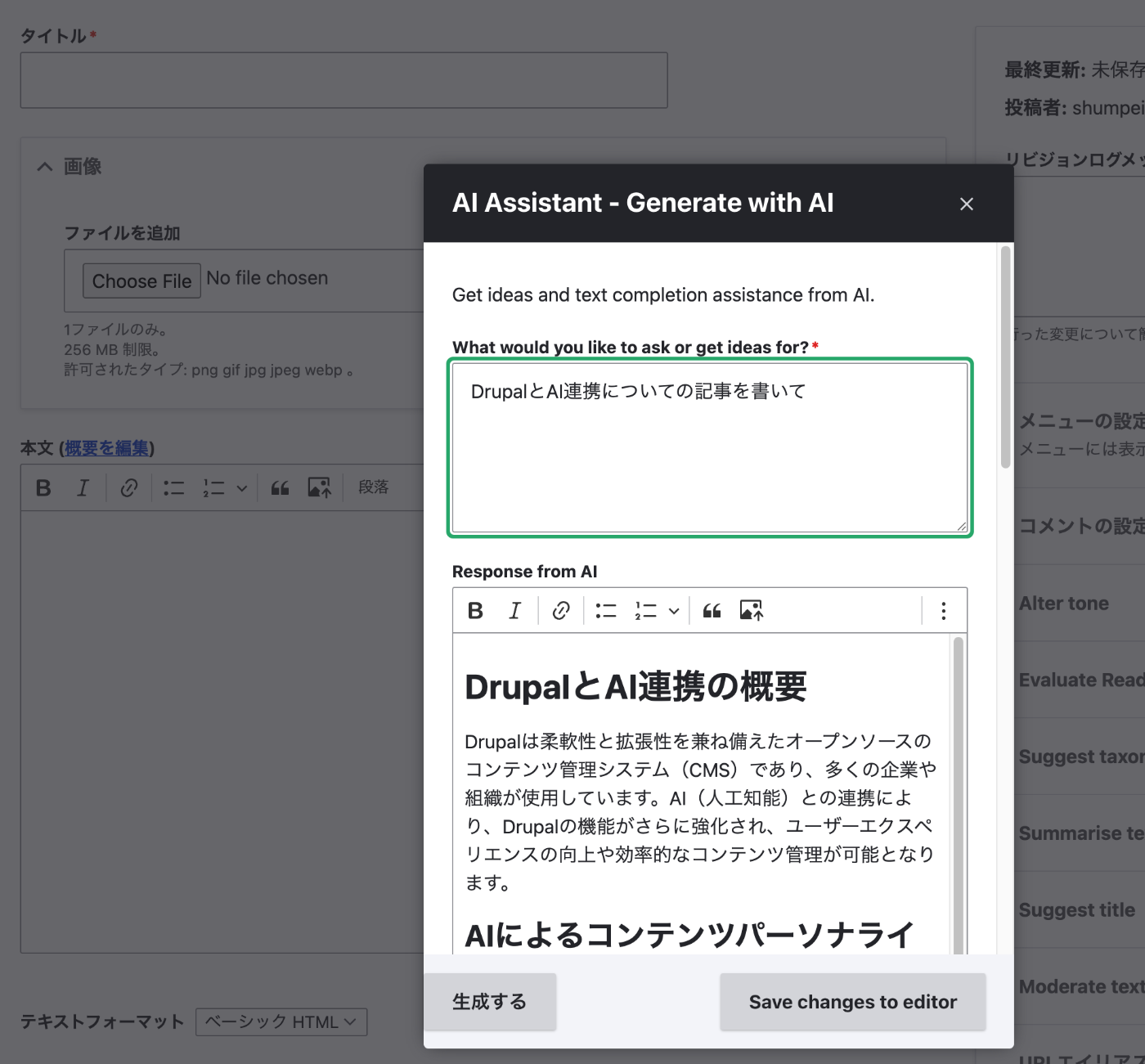Upload an image via the response editor toolbar

[x=750, y=610]
